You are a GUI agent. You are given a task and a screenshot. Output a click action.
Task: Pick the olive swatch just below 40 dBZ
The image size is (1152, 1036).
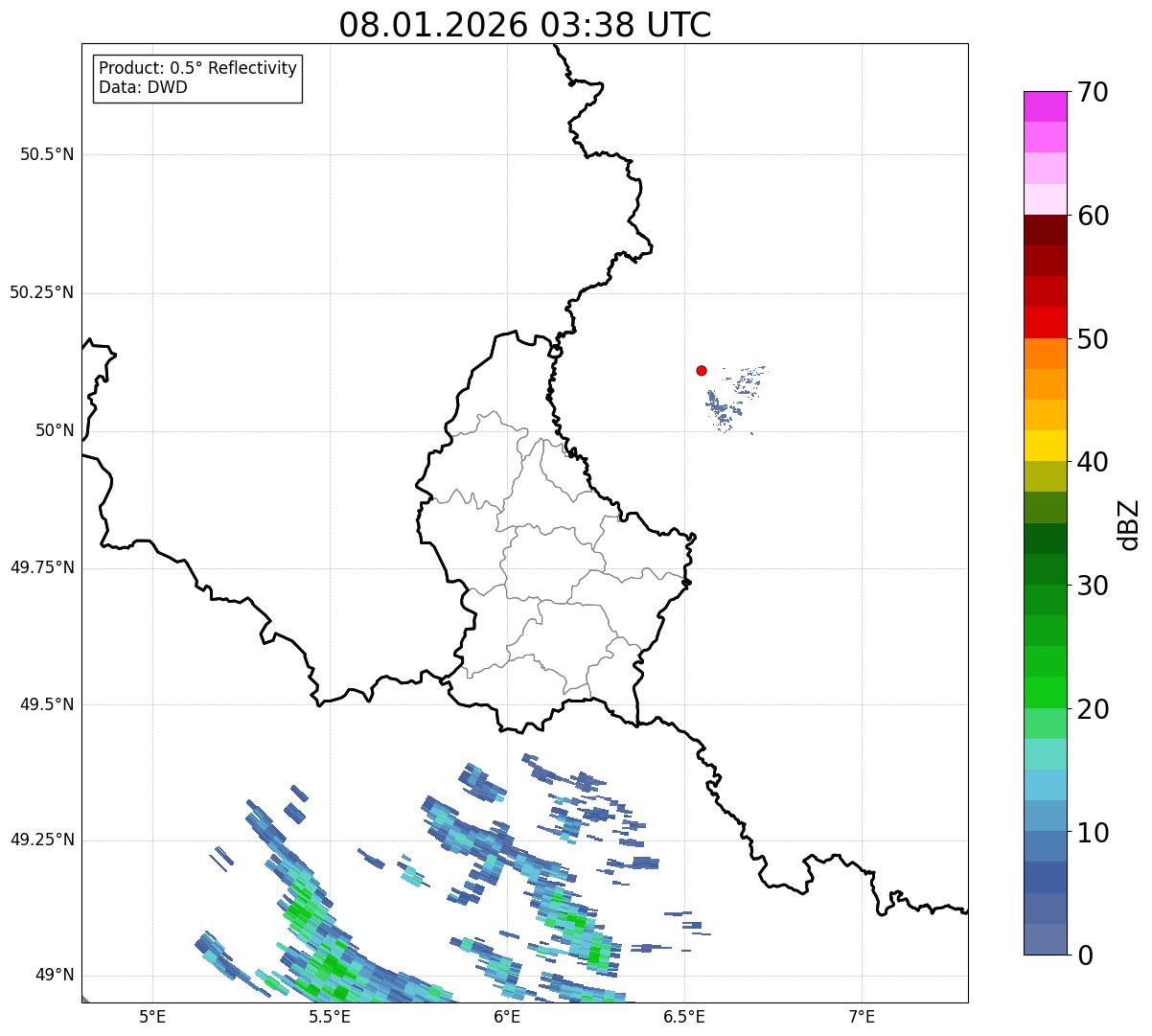coord(1046,476)
